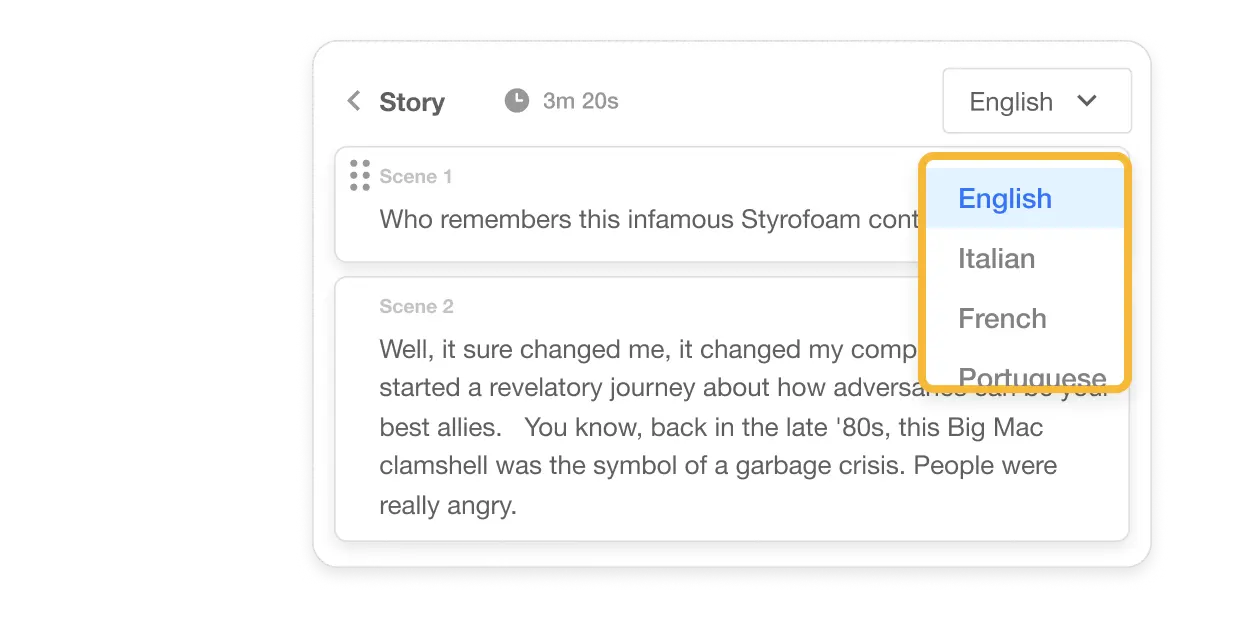Screen dimensions: 1236x636
Task: Click the selected English label in language box
Action: click(x=1010, y=102)
